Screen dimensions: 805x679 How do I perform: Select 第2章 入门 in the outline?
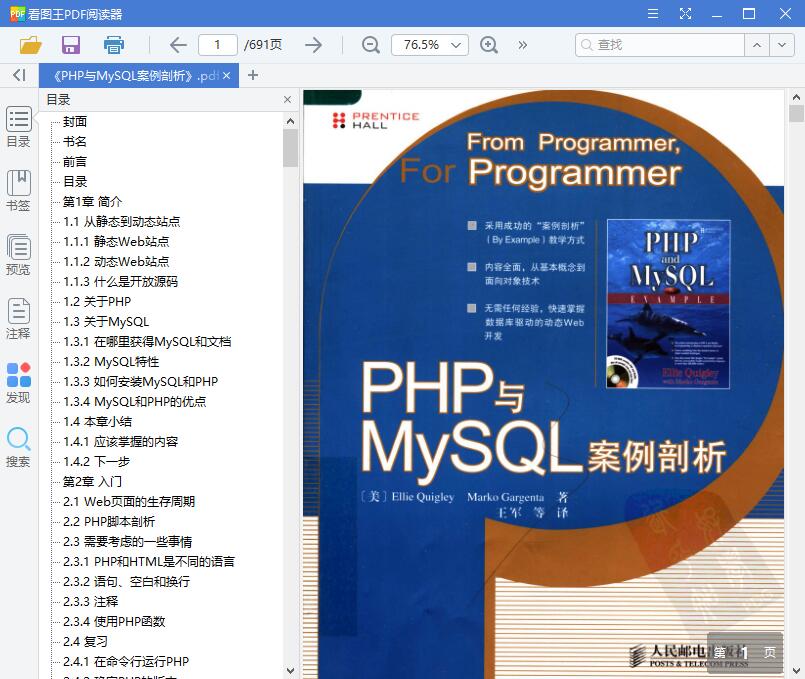[x=92, y=482]
